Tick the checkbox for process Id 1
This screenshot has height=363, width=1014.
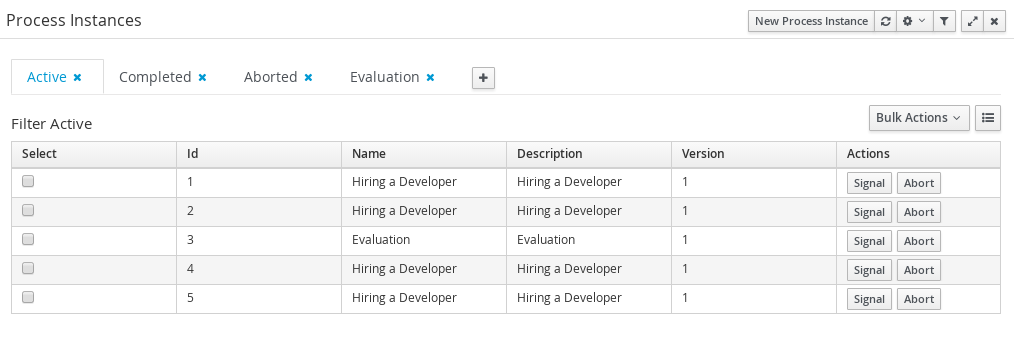(x=28, y=182)
